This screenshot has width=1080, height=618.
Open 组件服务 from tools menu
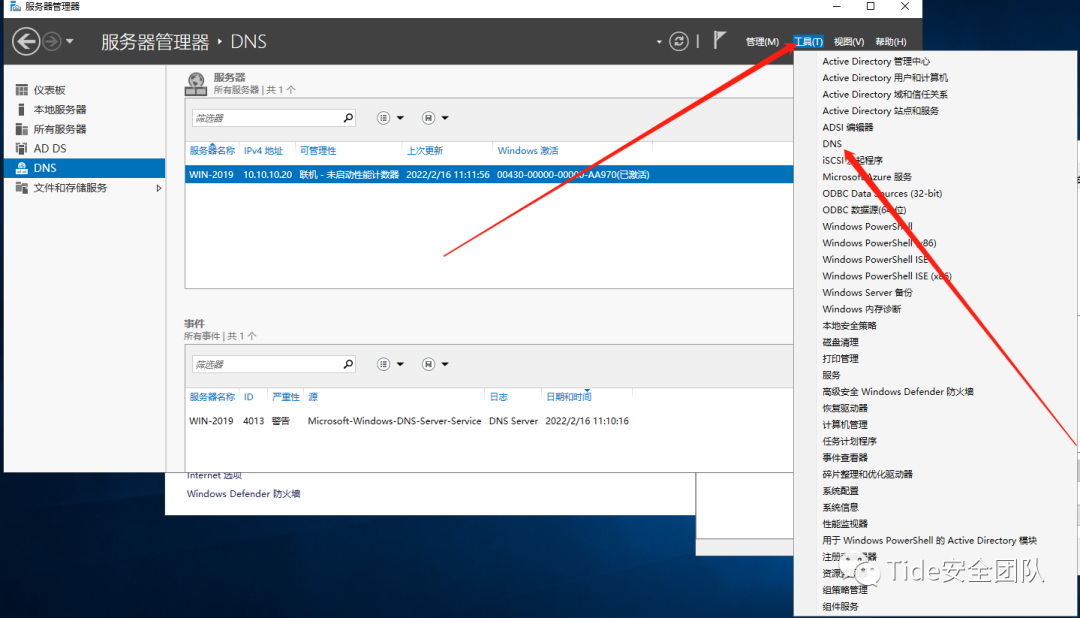coord(840,607)
